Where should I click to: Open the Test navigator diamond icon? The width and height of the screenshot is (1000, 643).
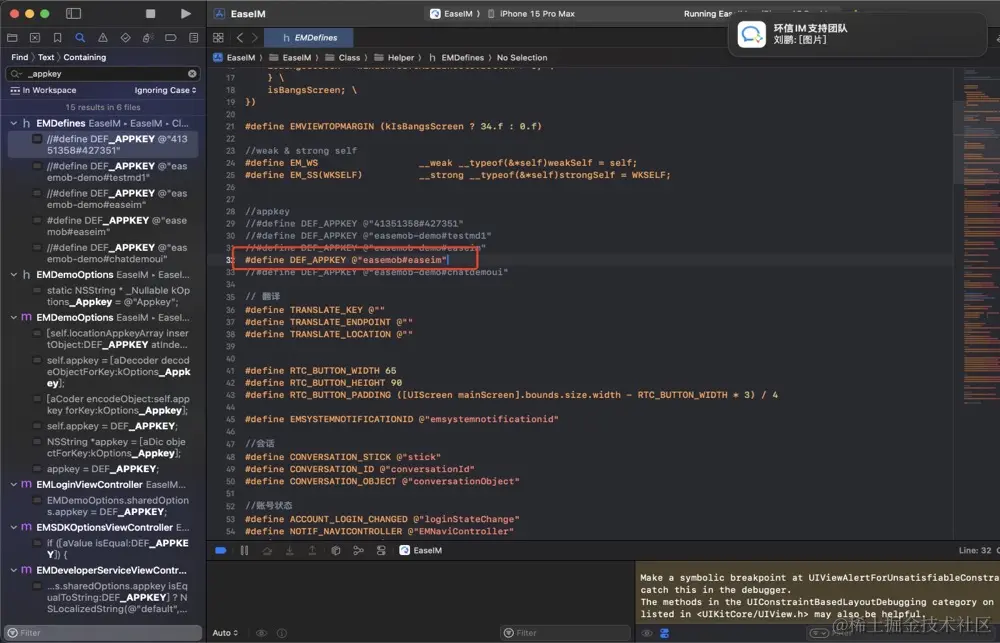(x=125, y=38)
